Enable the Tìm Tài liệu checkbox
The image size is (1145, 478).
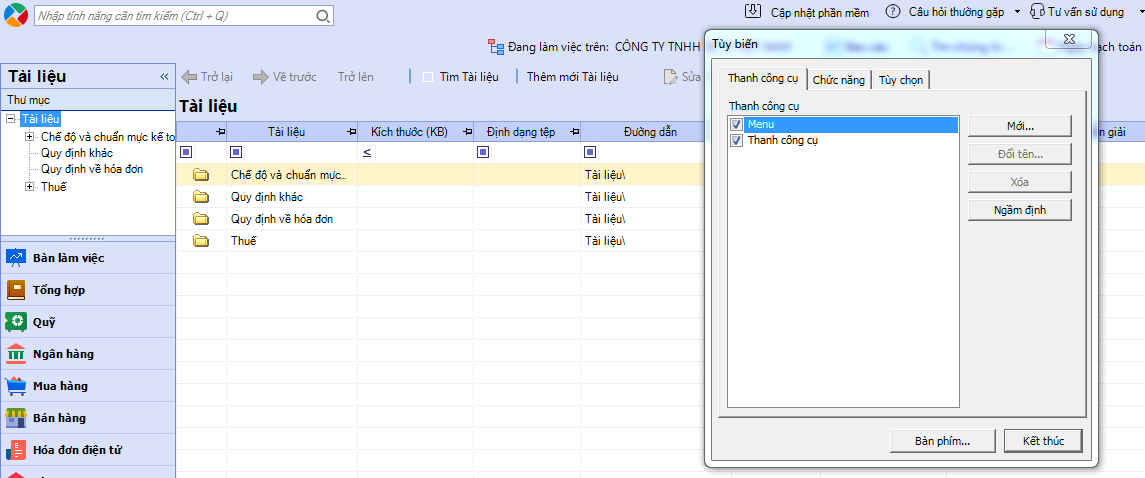click(x=428, y=77)
